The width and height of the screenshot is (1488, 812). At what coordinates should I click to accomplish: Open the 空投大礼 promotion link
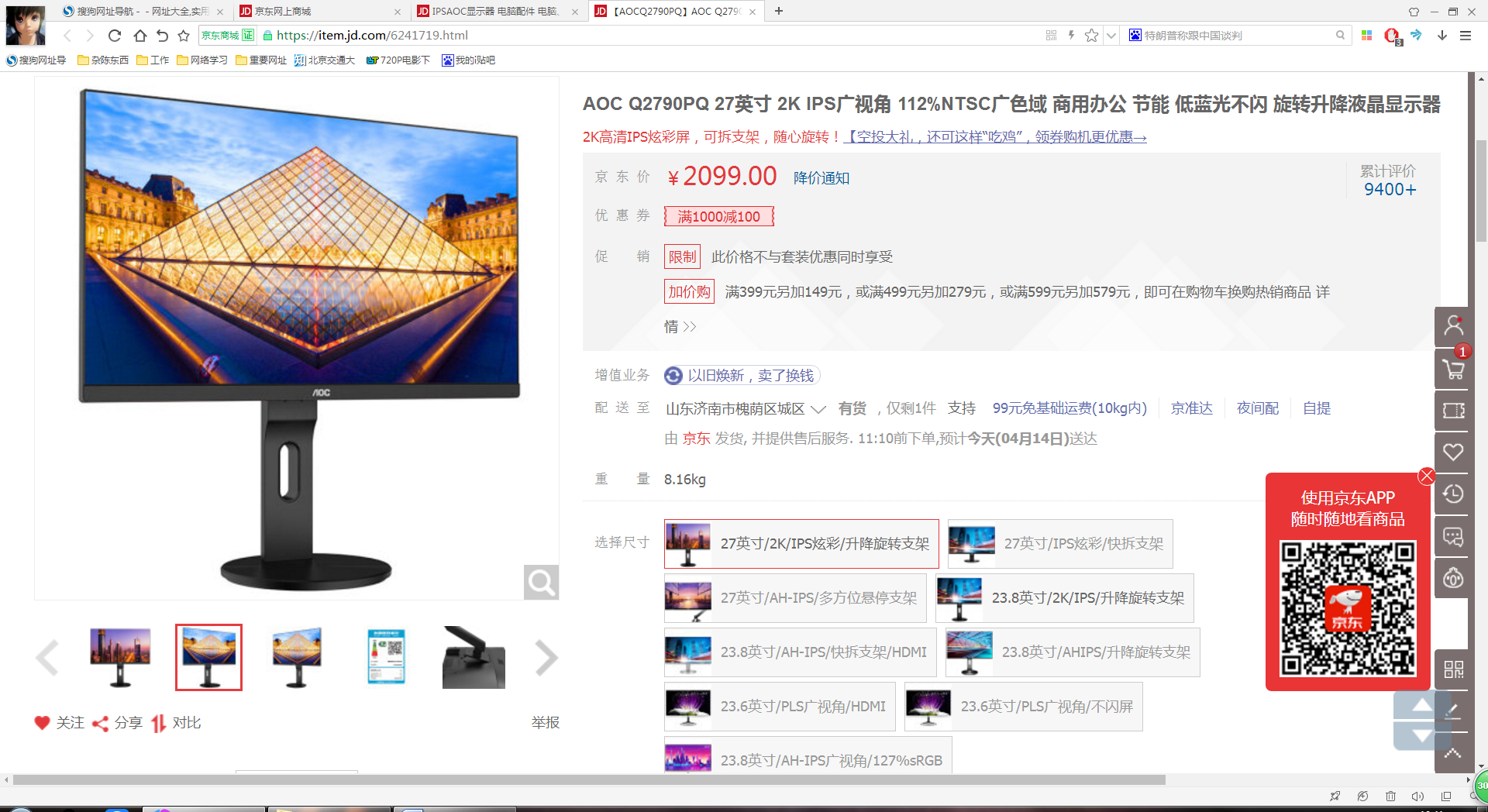click(995, 137)
